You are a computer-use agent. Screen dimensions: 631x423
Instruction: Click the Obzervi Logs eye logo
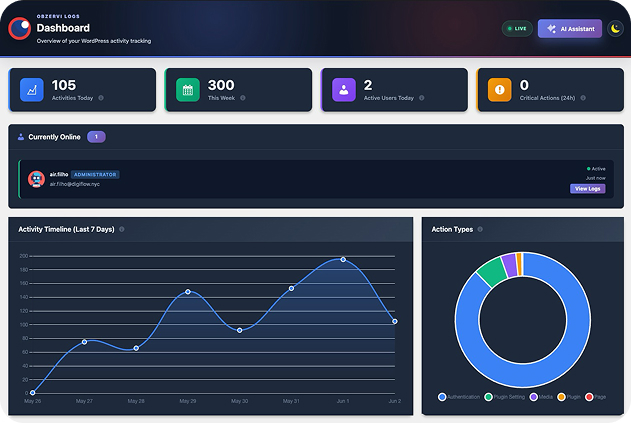[x=19, y=28]
